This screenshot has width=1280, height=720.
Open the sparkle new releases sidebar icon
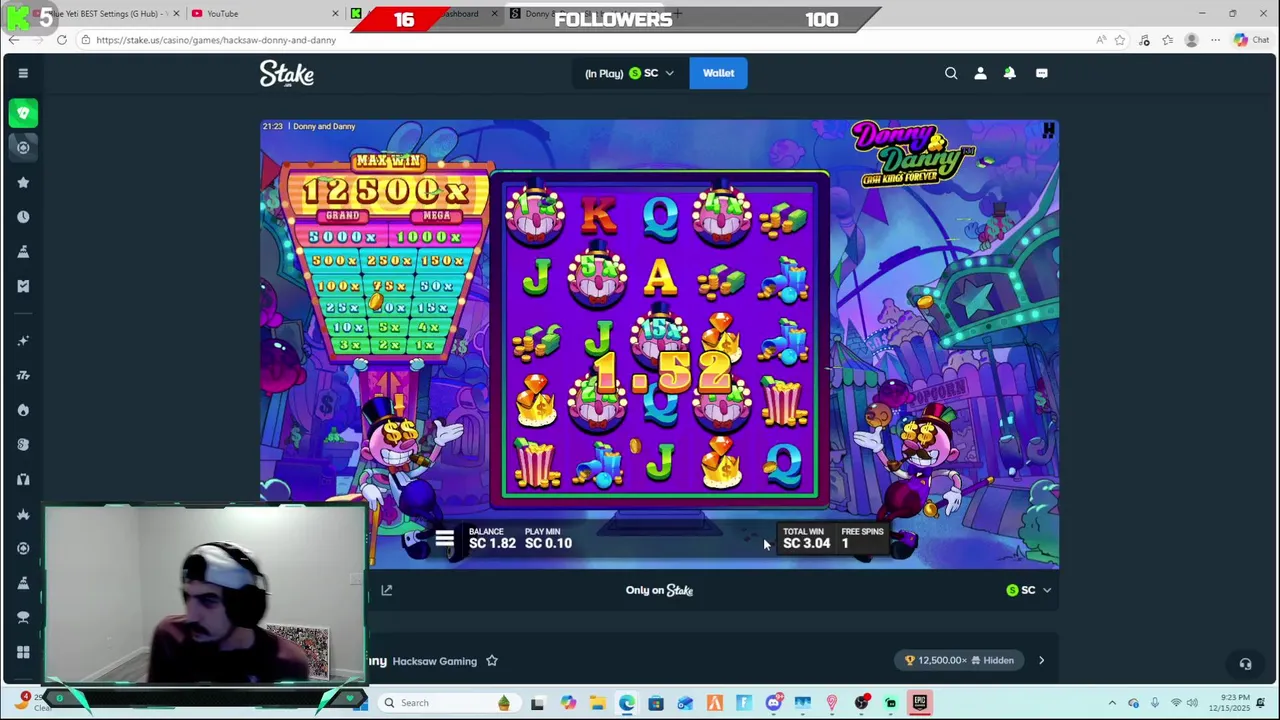click(23, 341)
